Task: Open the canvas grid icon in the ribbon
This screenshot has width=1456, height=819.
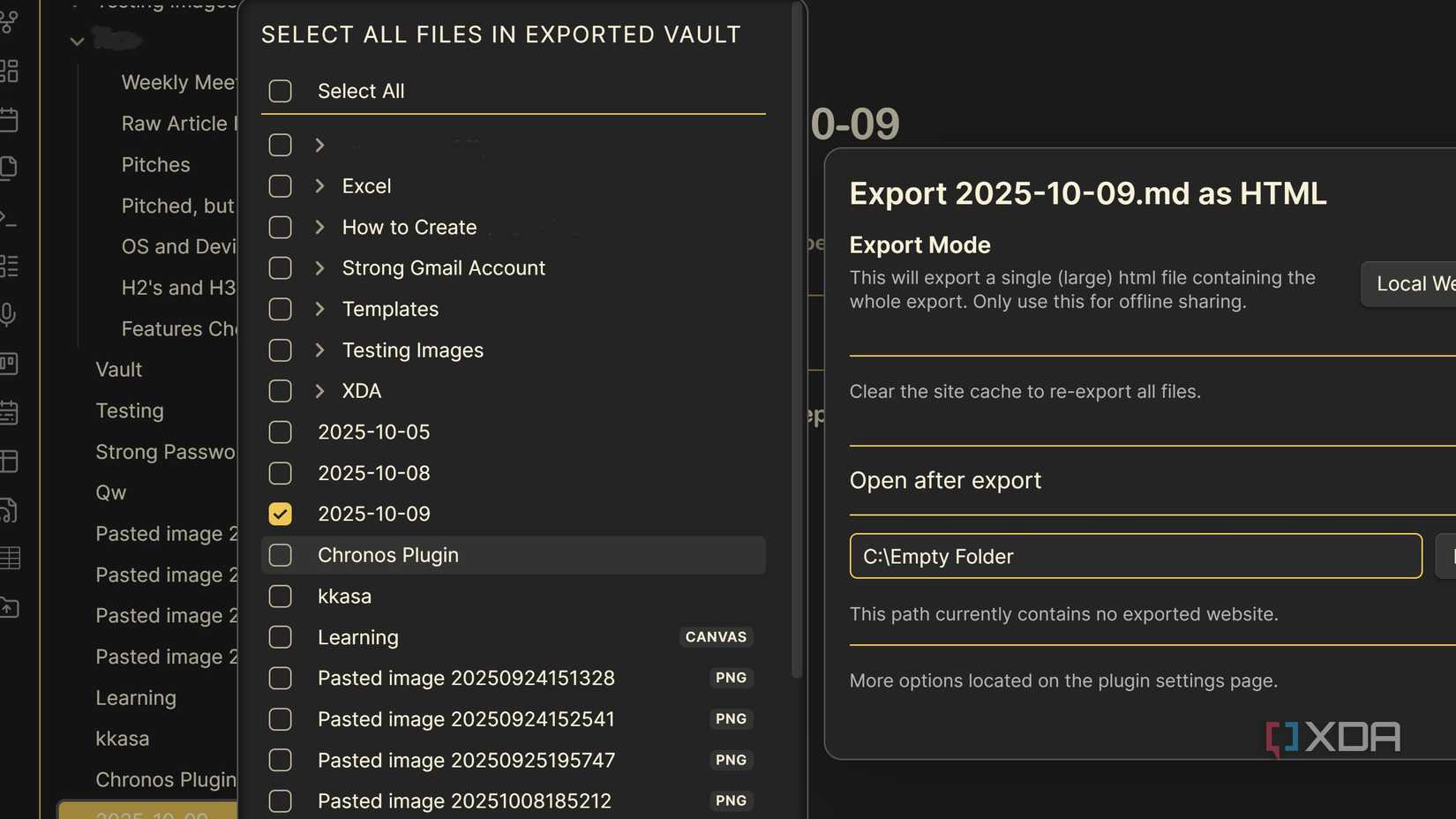Action: (11, 71)
